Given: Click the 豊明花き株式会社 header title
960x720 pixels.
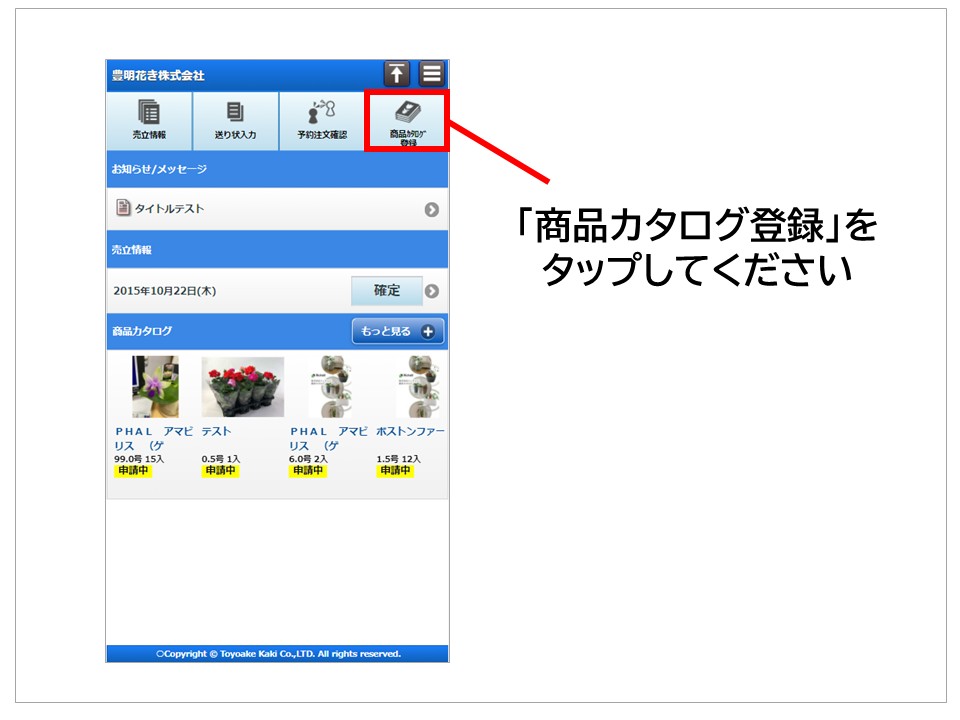Looking at the screenshot, I should (x=158, y=75).
